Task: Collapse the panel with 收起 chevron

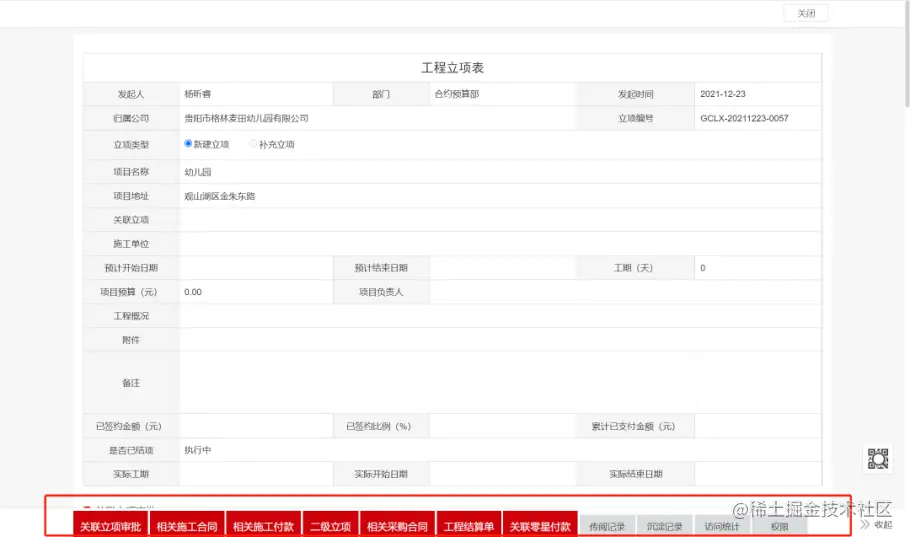Action: pyautogui.click(x=876, y=524)
